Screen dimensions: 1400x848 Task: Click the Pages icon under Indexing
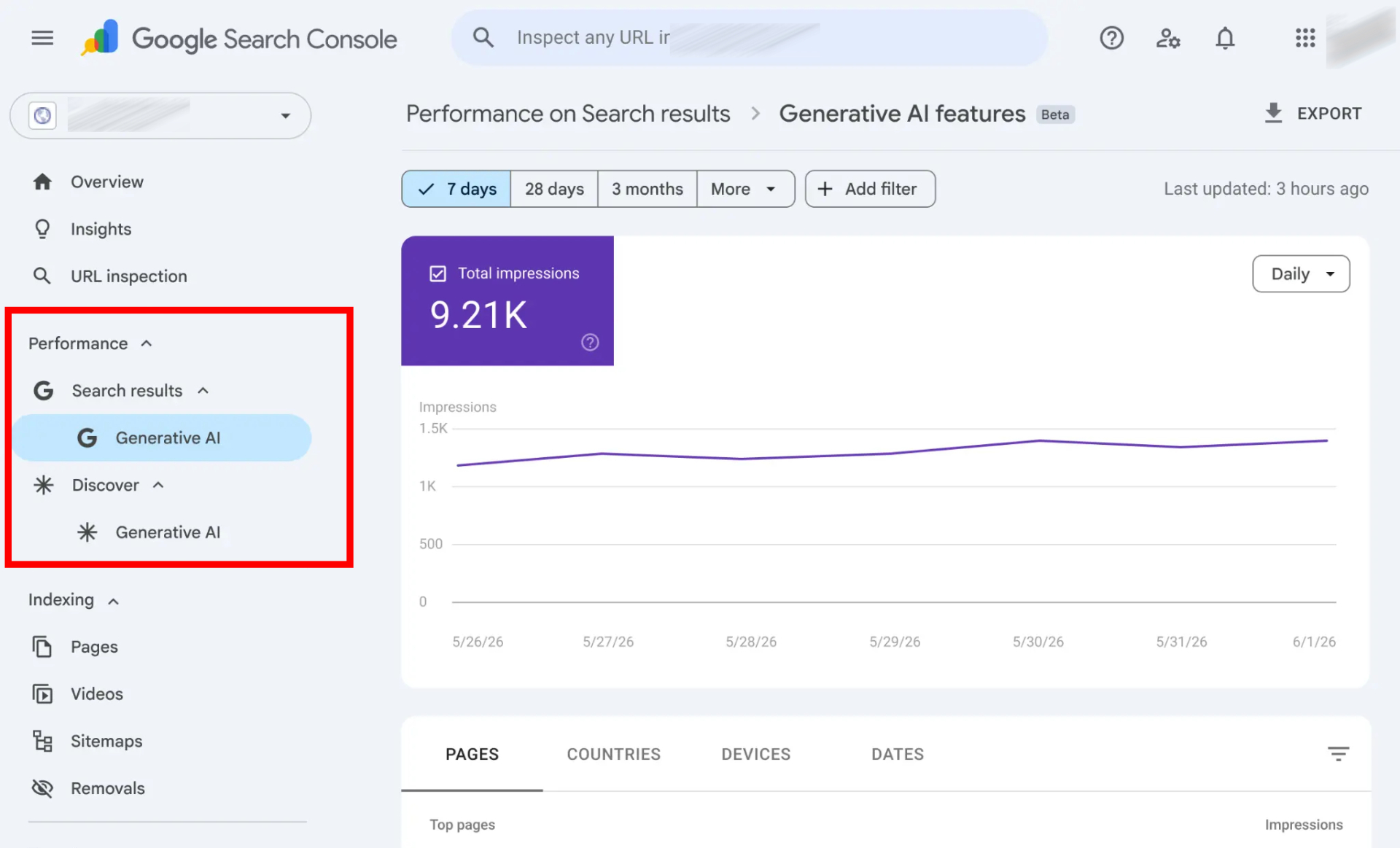coord(42,647)
